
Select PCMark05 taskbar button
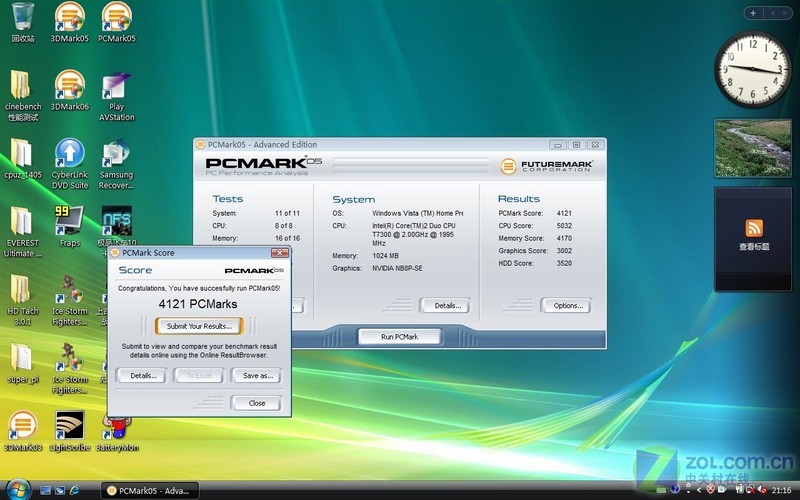point(149,491)
